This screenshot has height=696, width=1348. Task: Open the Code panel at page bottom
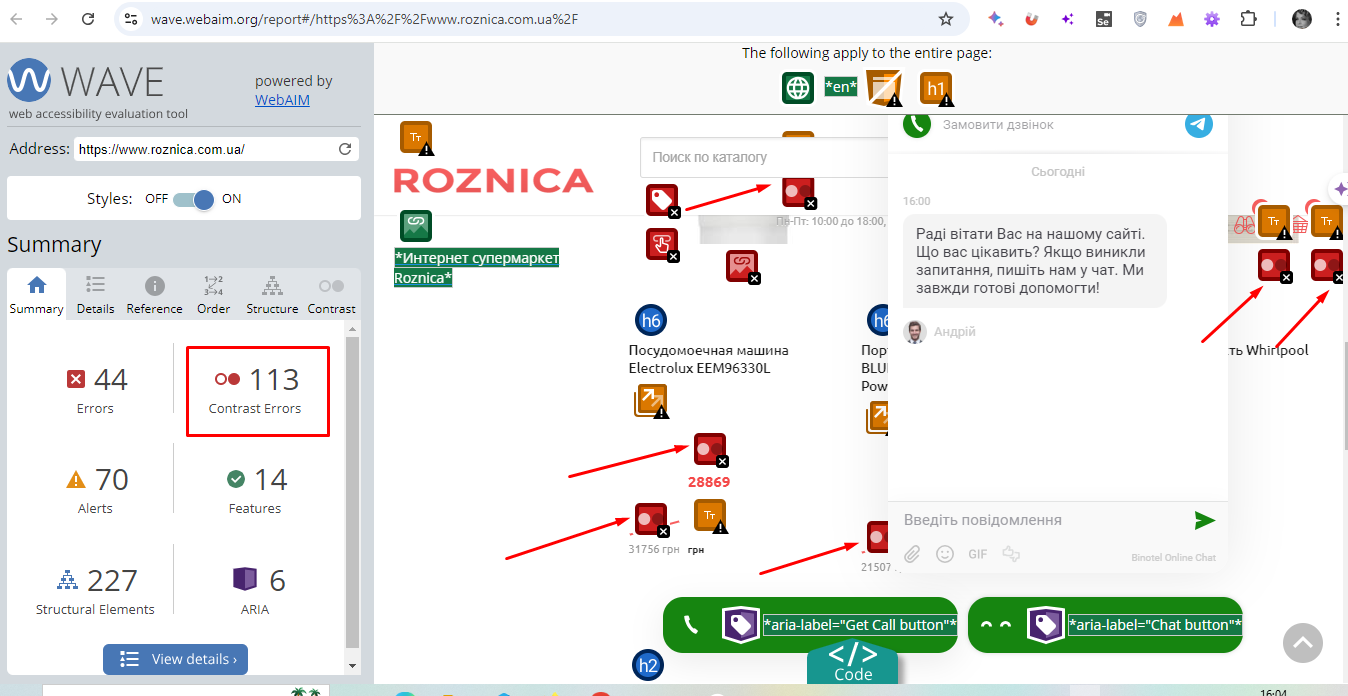point(853,662)
